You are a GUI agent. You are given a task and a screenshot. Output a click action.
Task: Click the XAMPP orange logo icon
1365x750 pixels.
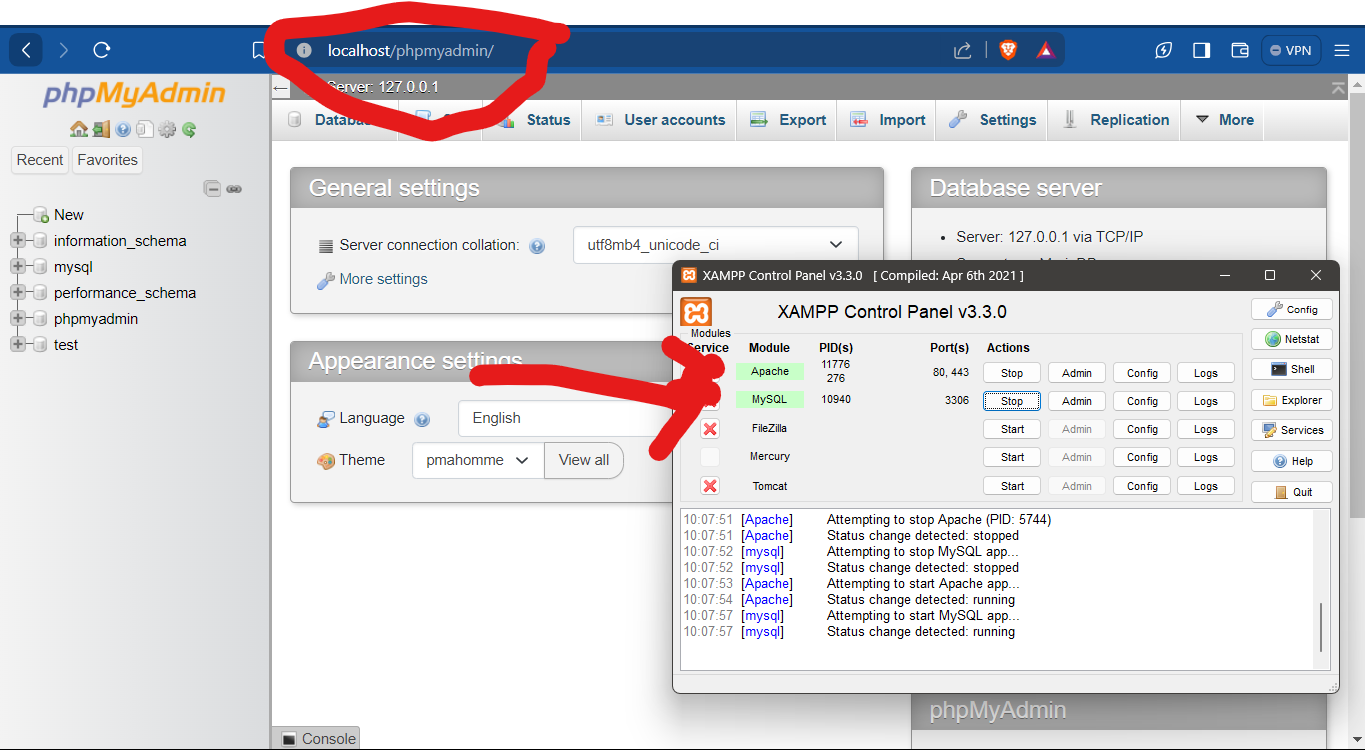[696, 312]
